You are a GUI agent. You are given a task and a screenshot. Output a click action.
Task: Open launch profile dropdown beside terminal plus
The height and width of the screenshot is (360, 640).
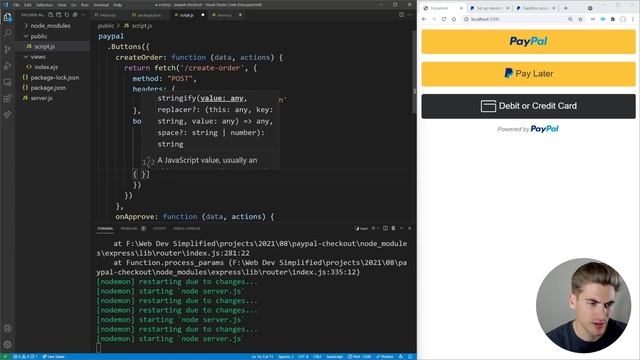[x=378, y=228]
